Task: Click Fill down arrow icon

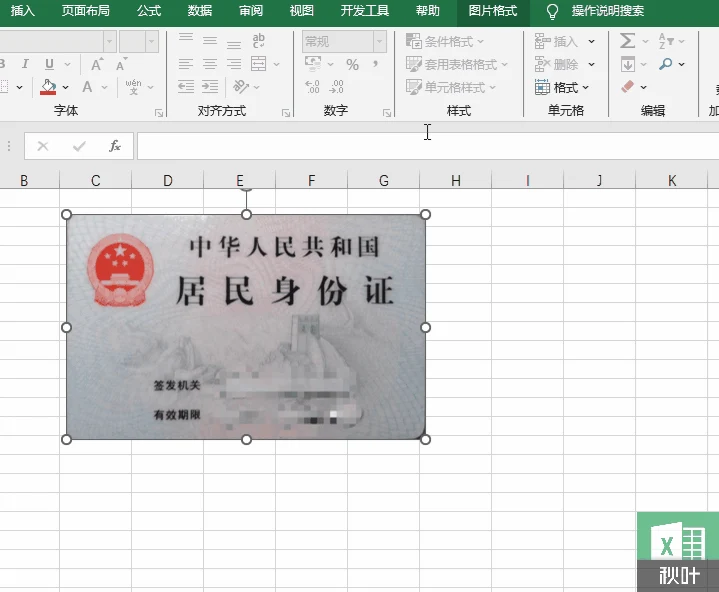Action: [x=628, y=64]
